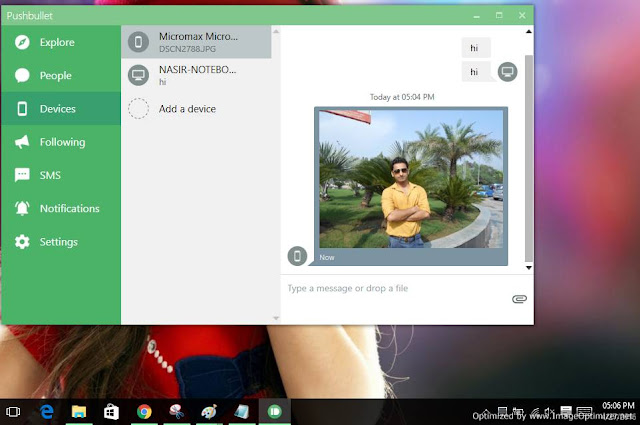Viewport: 640px width, 425px height.
Task: Click the NASIR-NOTEBOOK computer icon
Action: [x=138, y=75]
